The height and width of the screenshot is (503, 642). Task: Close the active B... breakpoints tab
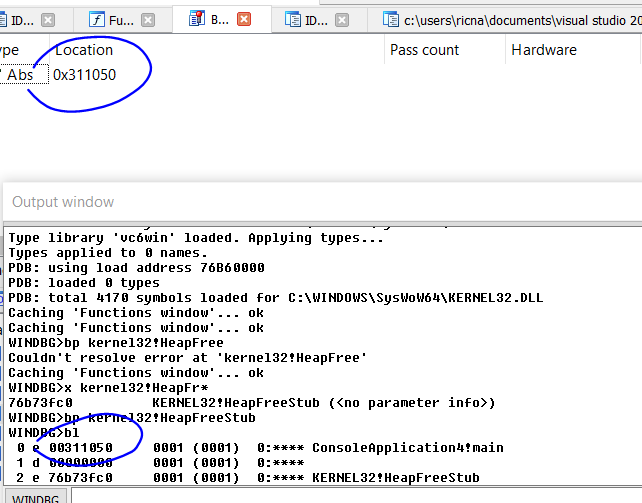point(243,20)
